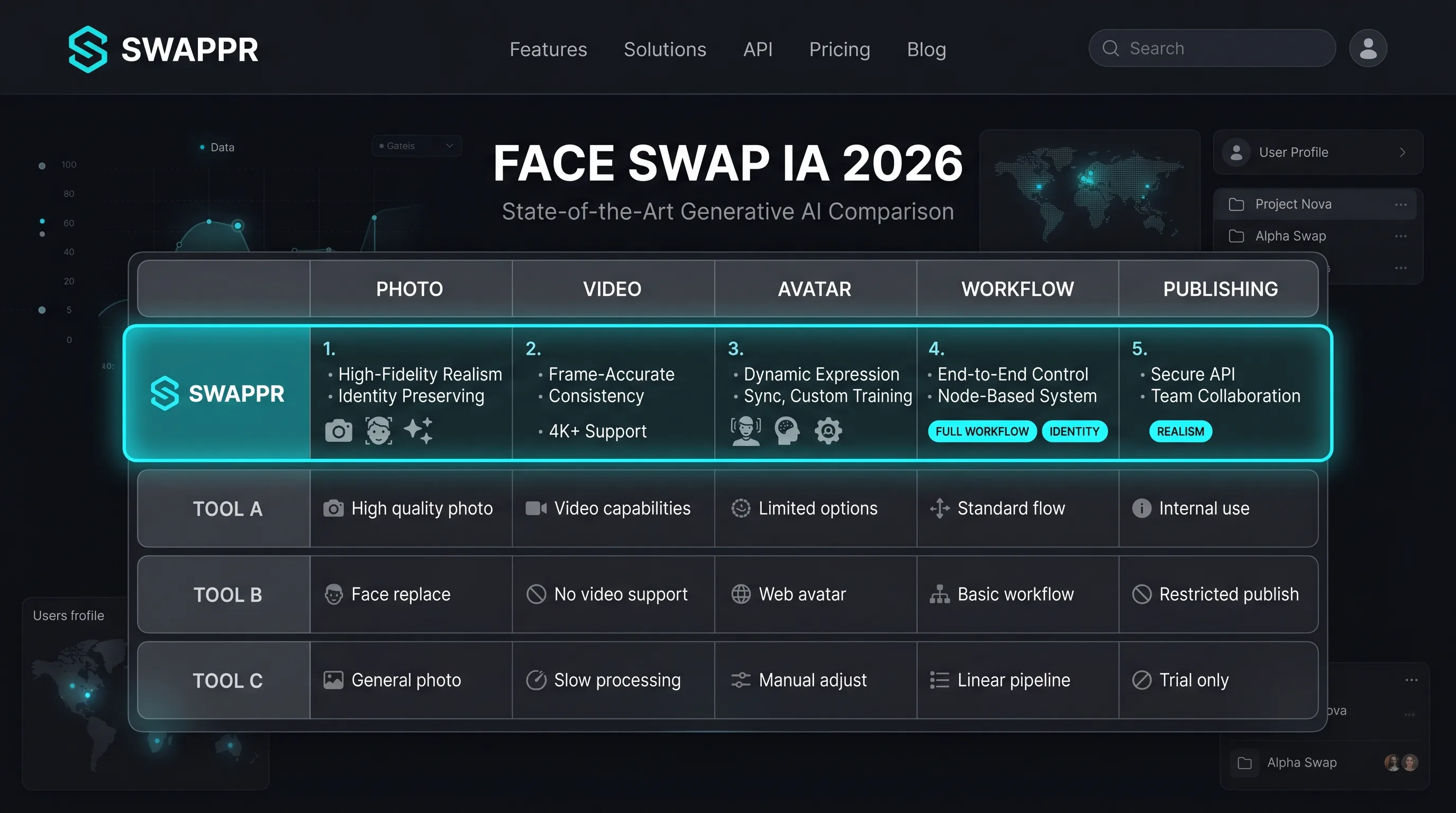
Task: Select the VIDEO column header
Action: (x=613, y=289)
